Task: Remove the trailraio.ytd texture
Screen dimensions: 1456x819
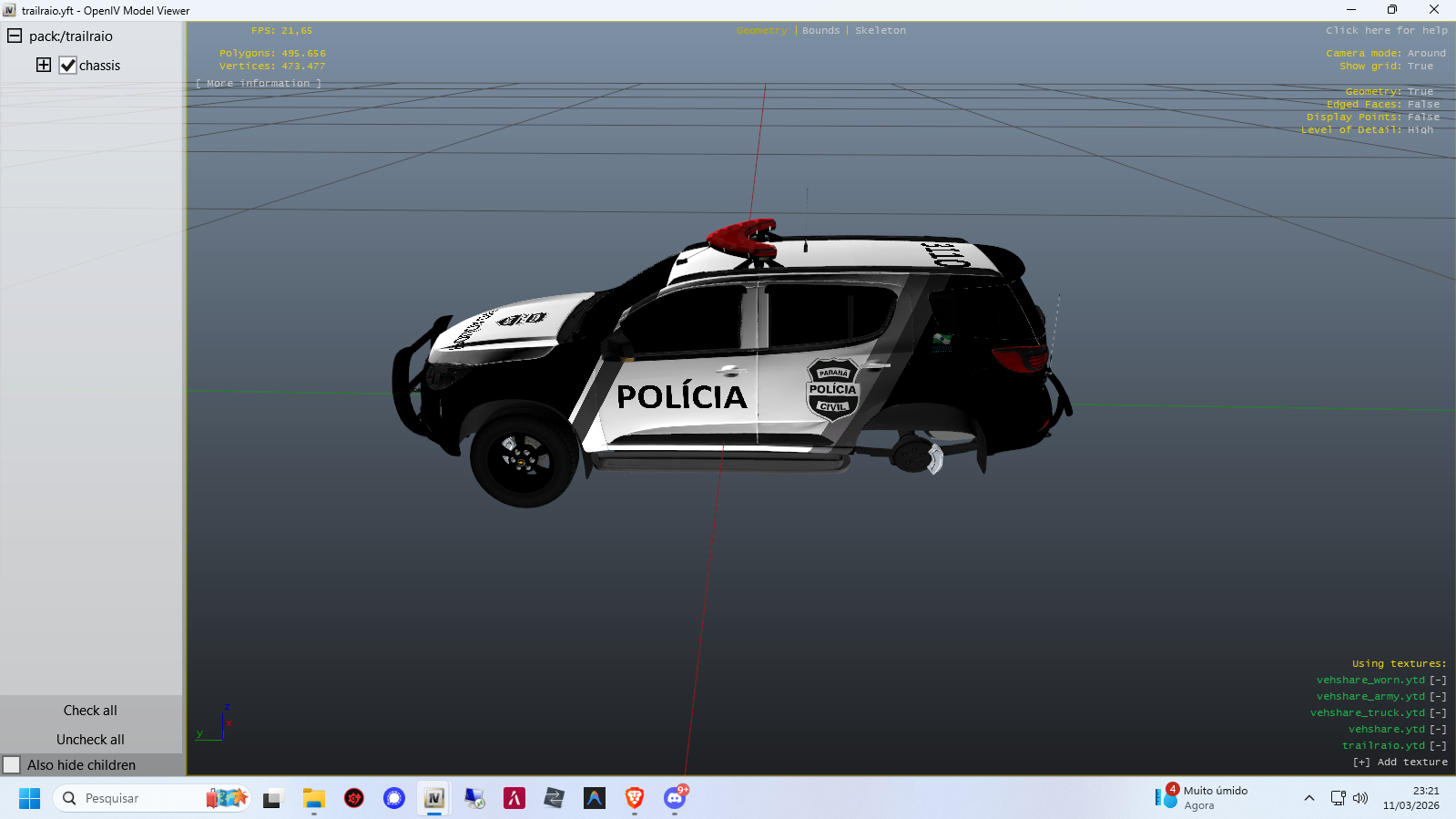Action: click(x=1438, y=746)
